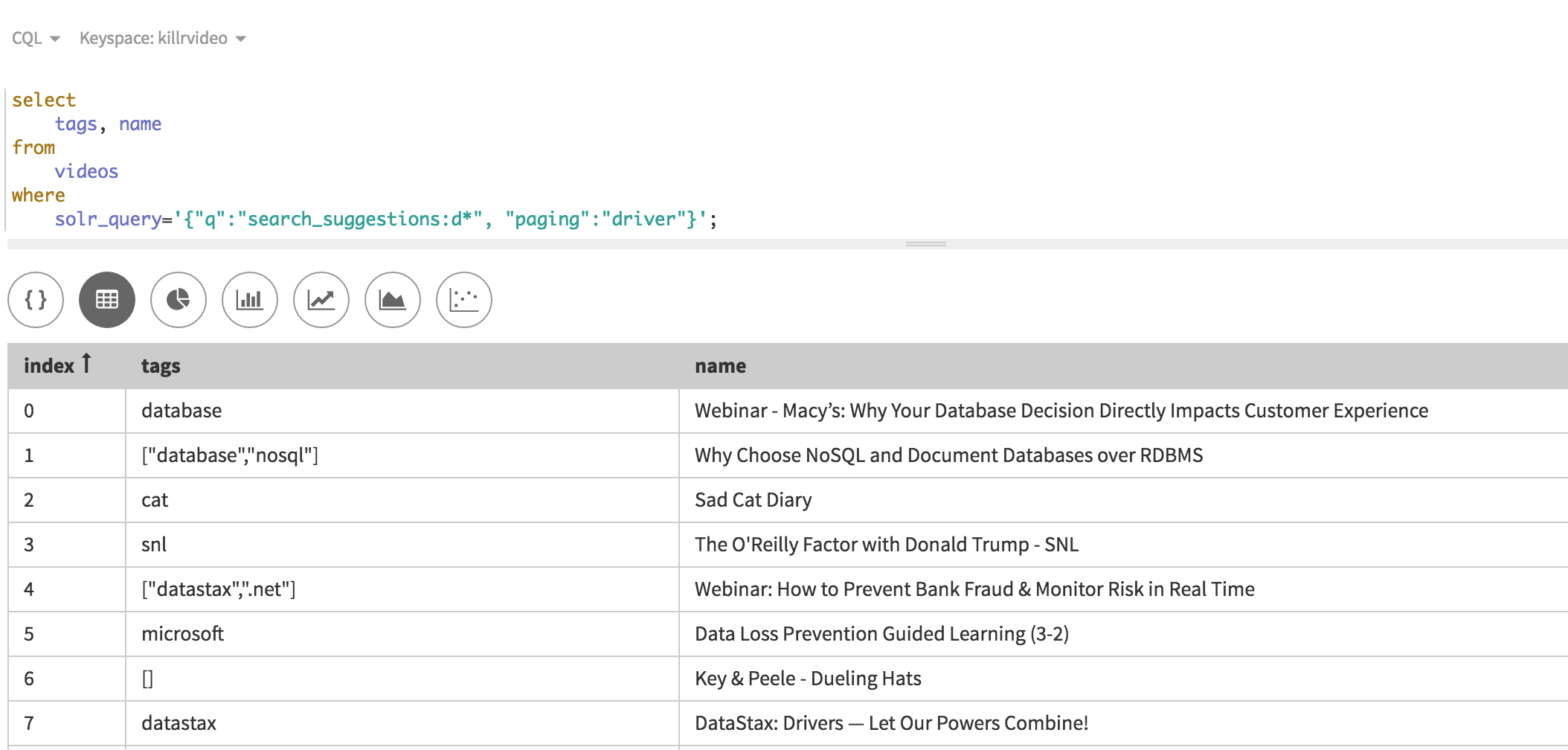Open the Keyspace killrvideo dropdown
1568x750 pixels.
click(162, 39)
